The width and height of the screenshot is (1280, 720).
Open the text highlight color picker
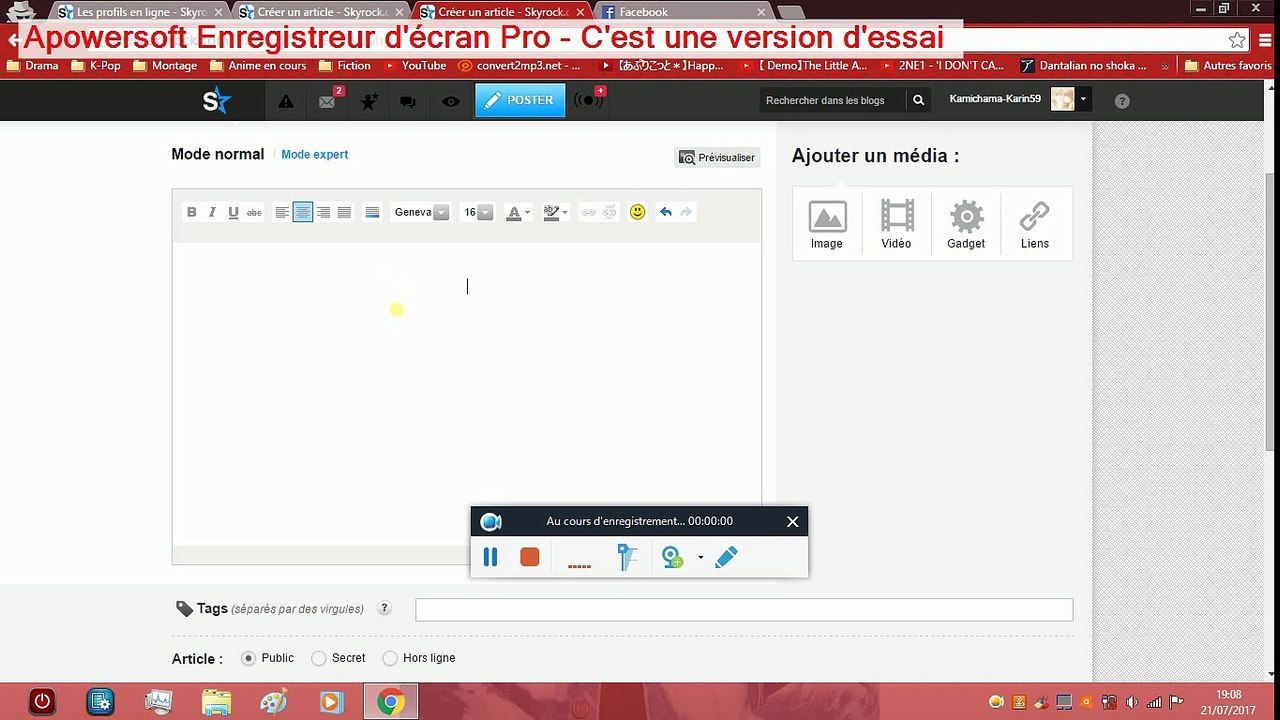pos(555,212)
